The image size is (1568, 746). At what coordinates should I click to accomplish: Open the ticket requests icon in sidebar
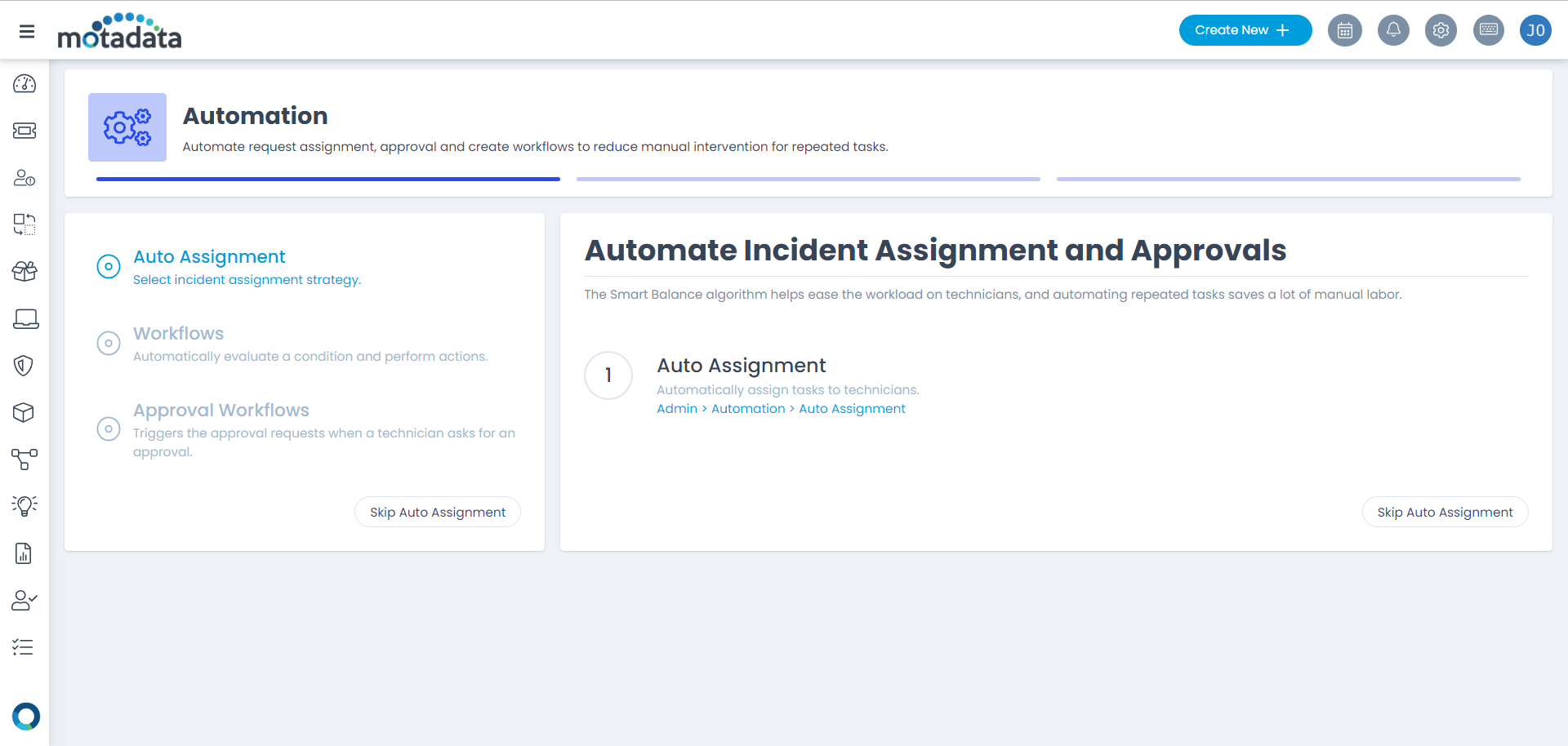coord(24,131)
